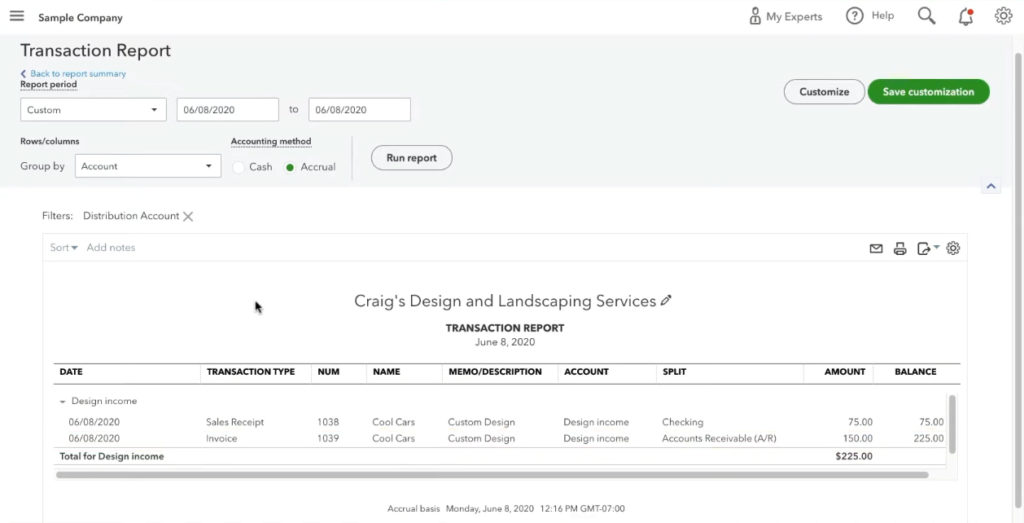Open the Help menu
Screen dimensions: 1024x523
tap(870, 16)
